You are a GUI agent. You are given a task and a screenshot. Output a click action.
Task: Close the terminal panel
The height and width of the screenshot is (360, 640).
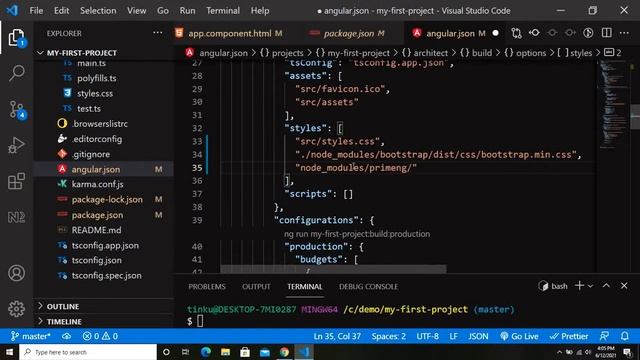tap(624, 286)
